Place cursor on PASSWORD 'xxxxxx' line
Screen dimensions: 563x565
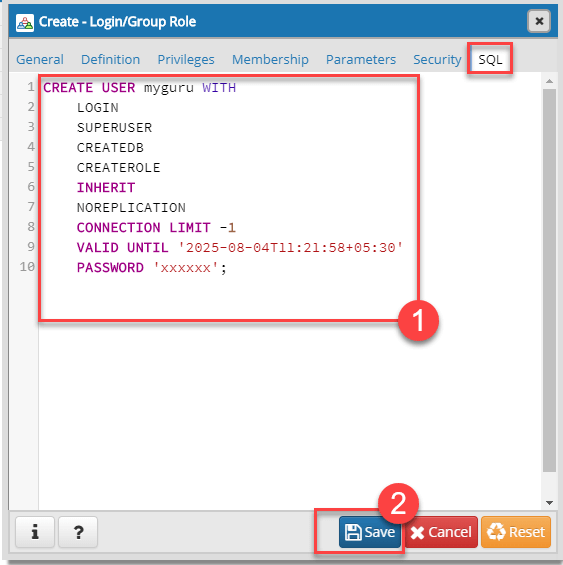tap(152, 268)
